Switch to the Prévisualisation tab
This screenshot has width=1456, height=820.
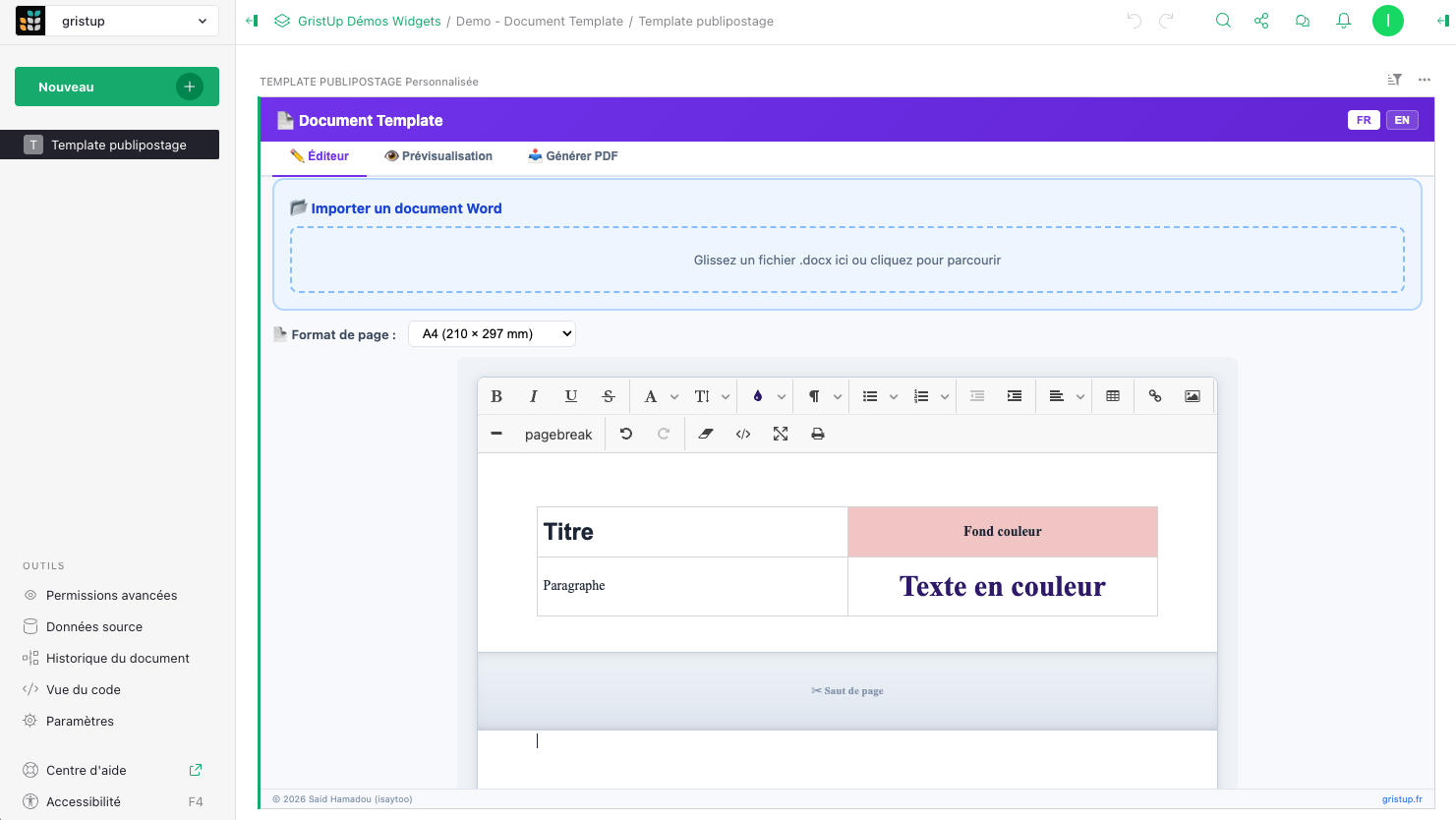click(x=438, y=156)
